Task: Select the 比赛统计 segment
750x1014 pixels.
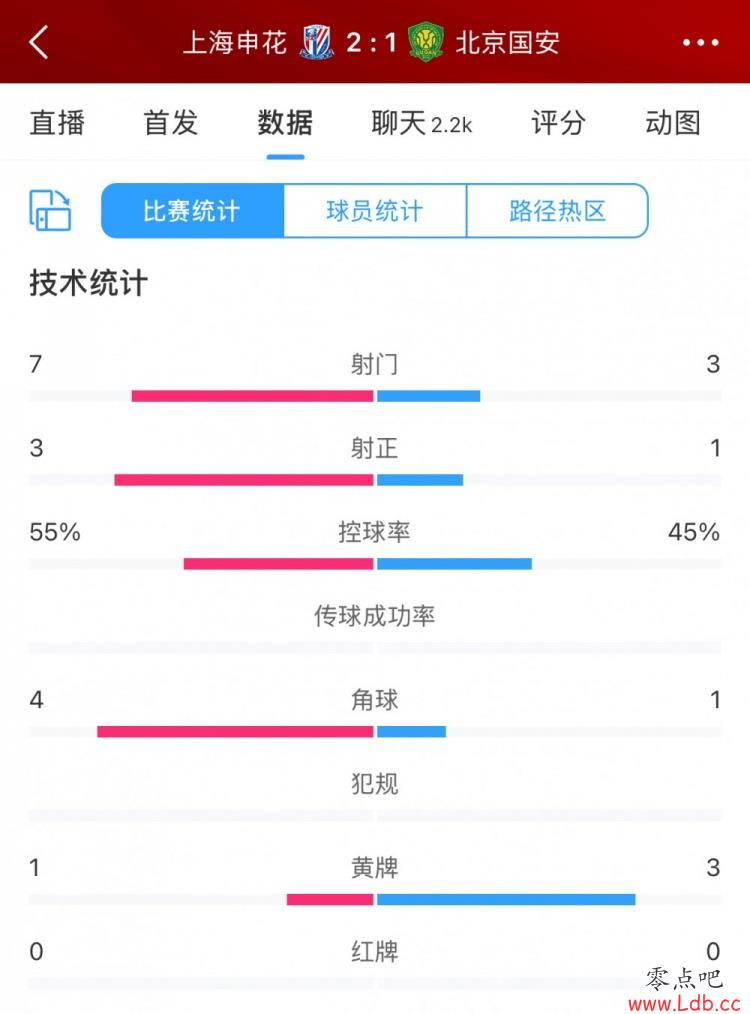Action: 192,211
